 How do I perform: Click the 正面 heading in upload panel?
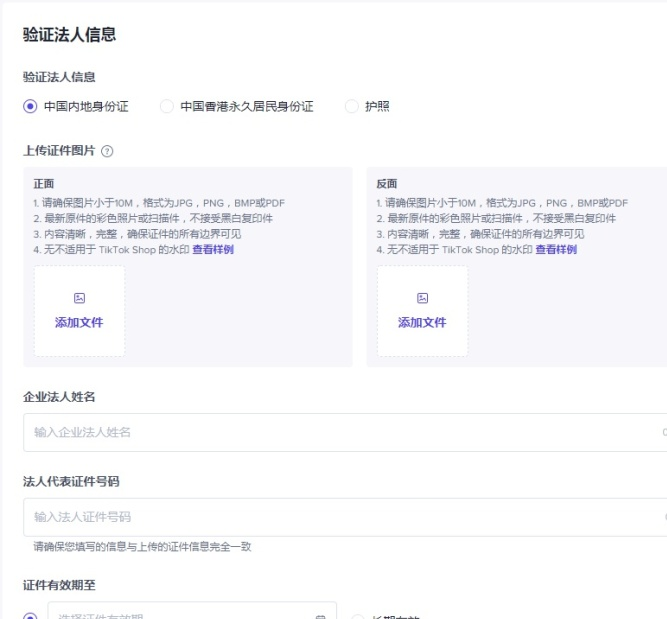(x=44, y=184)
